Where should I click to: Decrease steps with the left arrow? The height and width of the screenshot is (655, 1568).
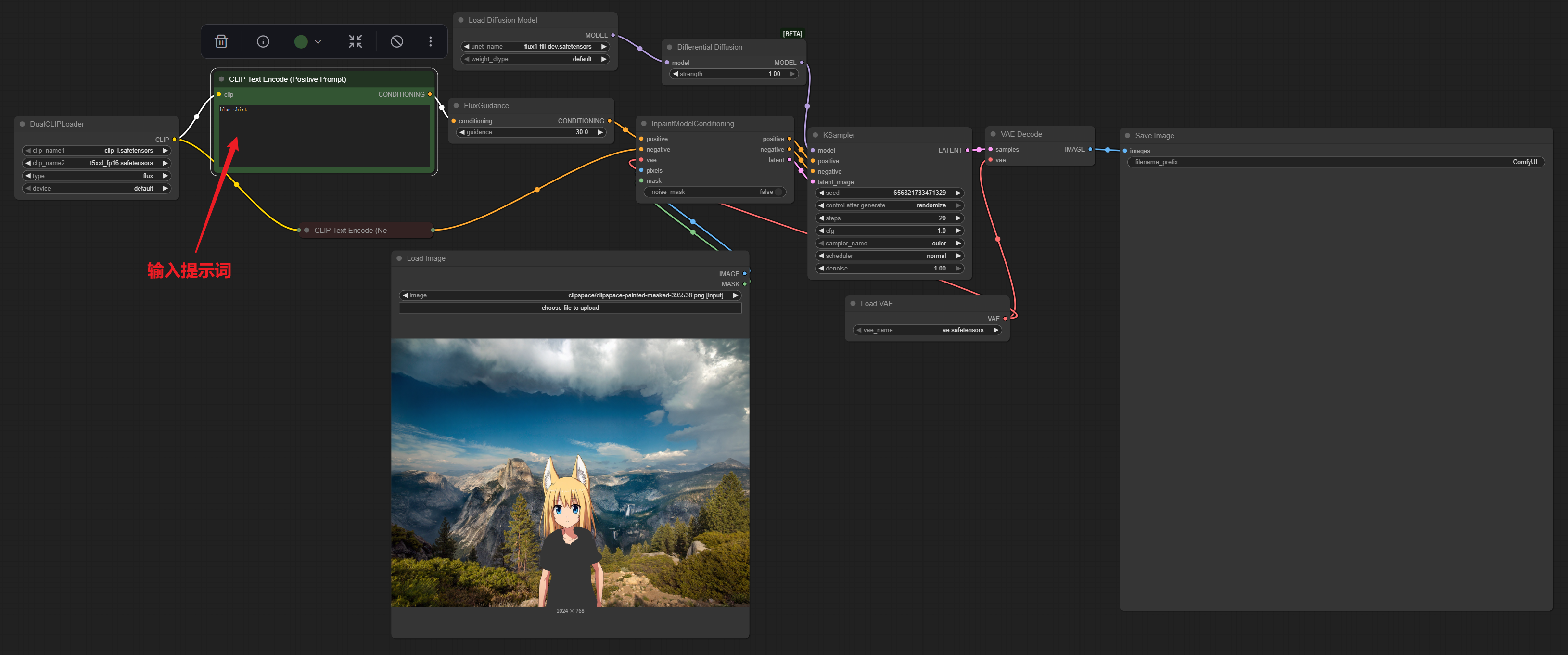pos(821,218)
